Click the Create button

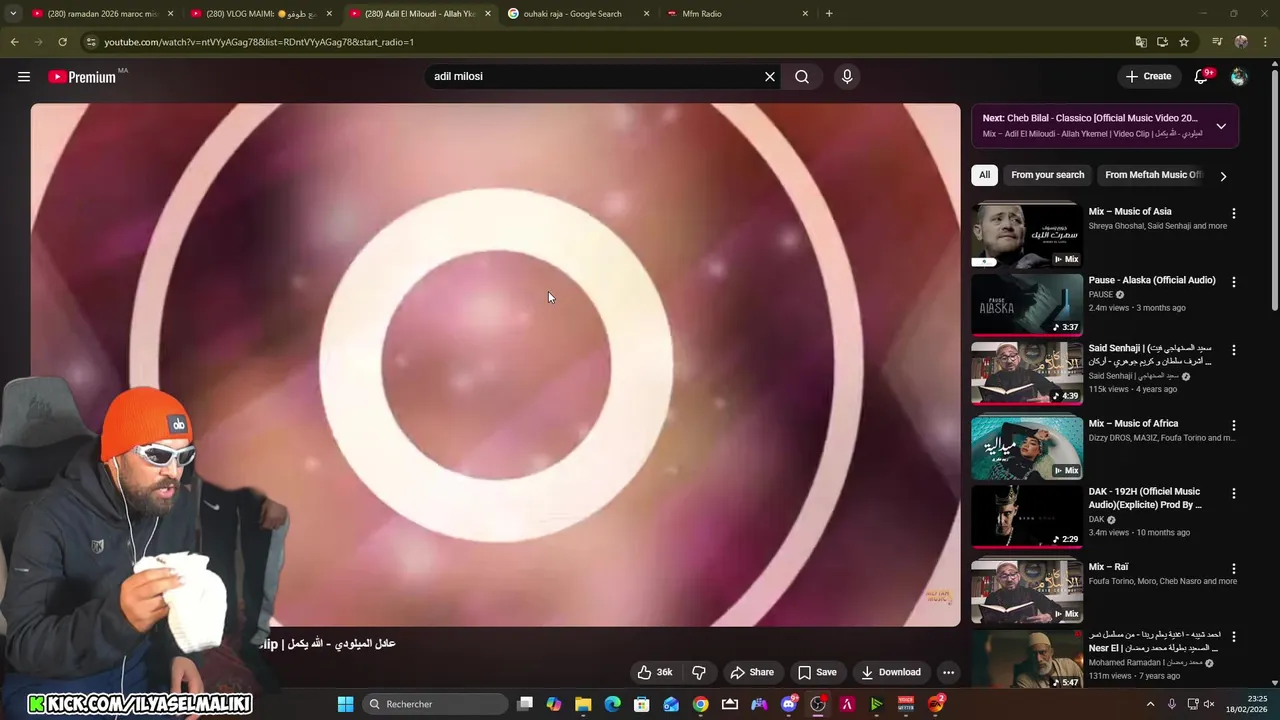coord(1148,77)
